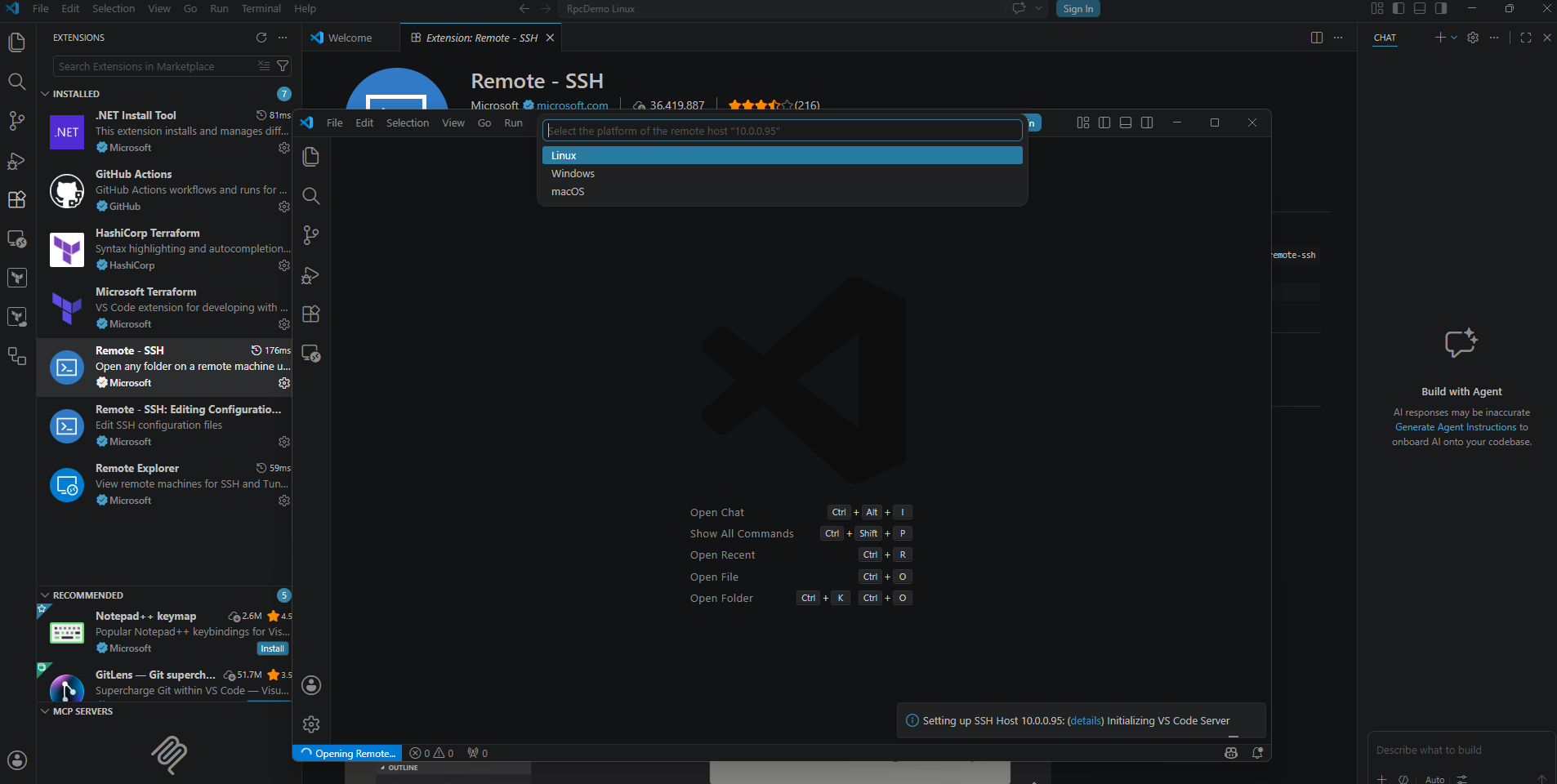Toggle panel in back window title bar
Viewport: 1557px width, 784px height.
point(1420,8)
